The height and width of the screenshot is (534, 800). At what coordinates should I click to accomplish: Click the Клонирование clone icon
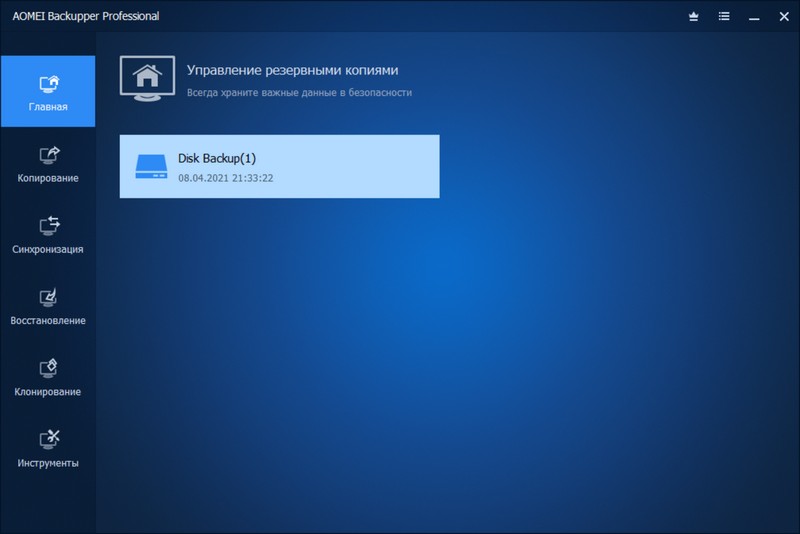tap(48, 368)
